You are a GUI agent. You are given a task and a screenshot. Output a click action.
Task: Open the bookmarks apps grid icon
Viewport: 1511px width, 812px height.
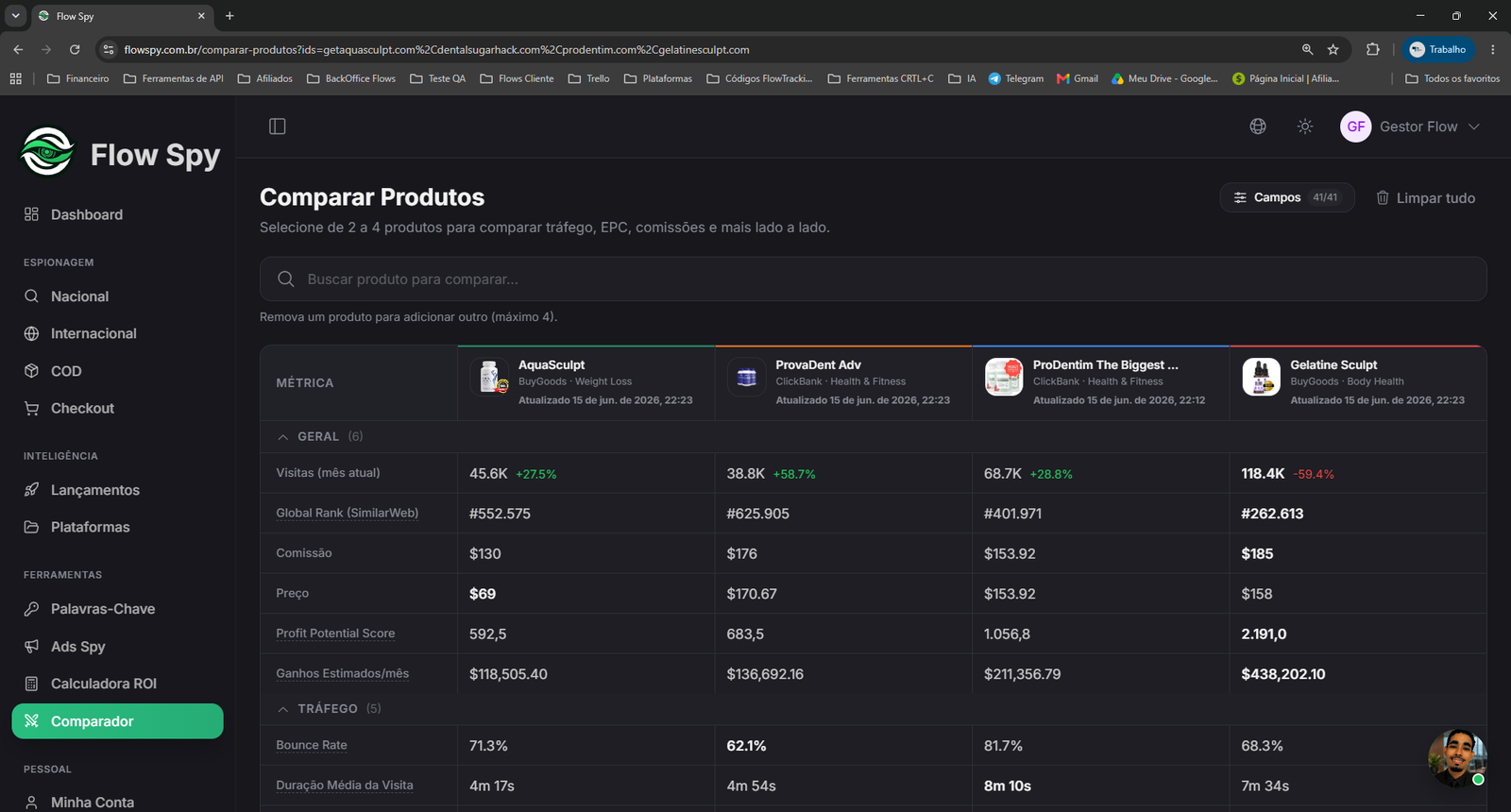(16, 78)
